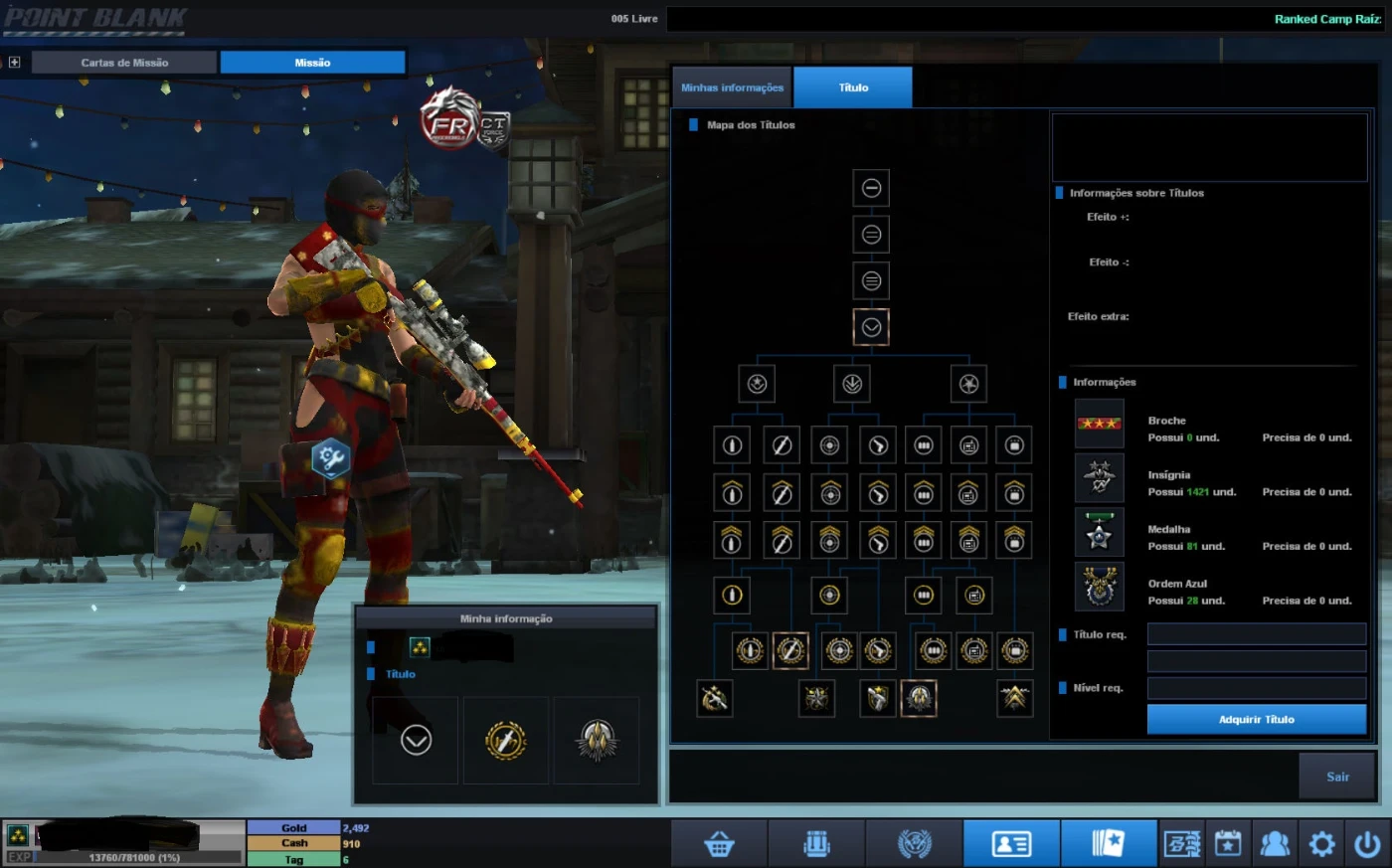
Task: Click the coupon ticket icon in bottom bar
Action: pos(1181,844)
